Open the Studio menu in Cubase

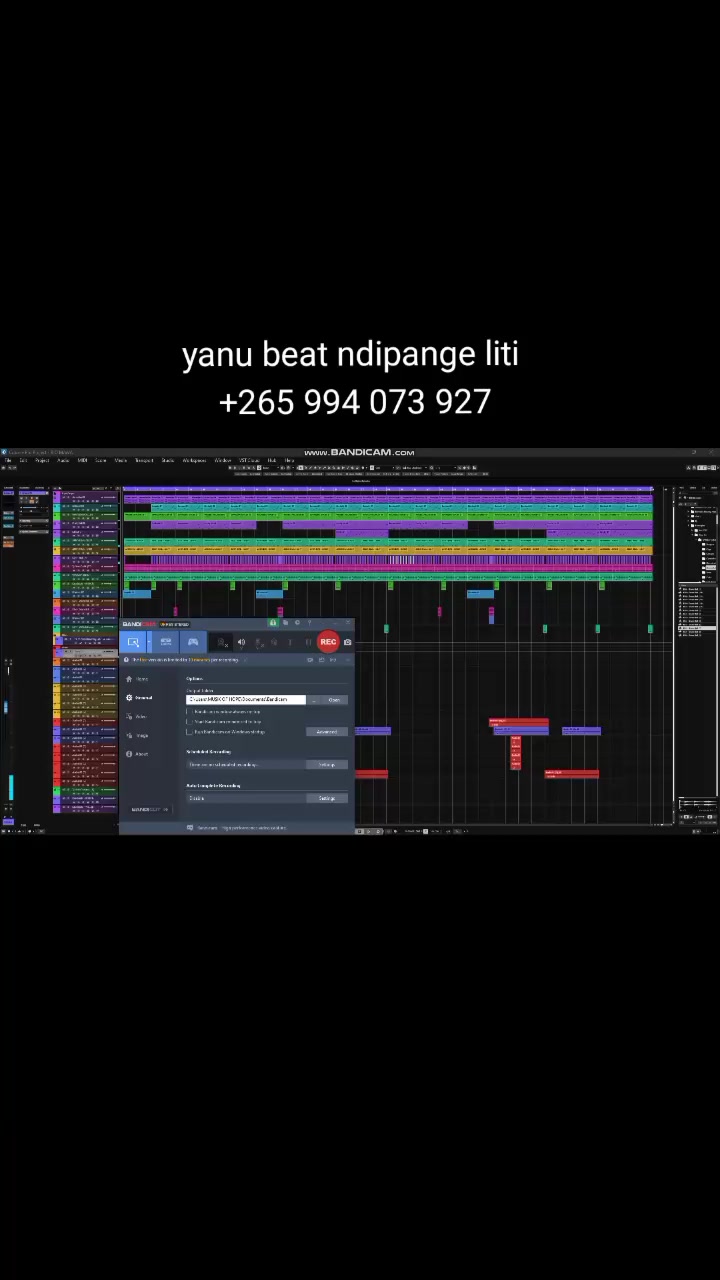[x=168, y=460]
